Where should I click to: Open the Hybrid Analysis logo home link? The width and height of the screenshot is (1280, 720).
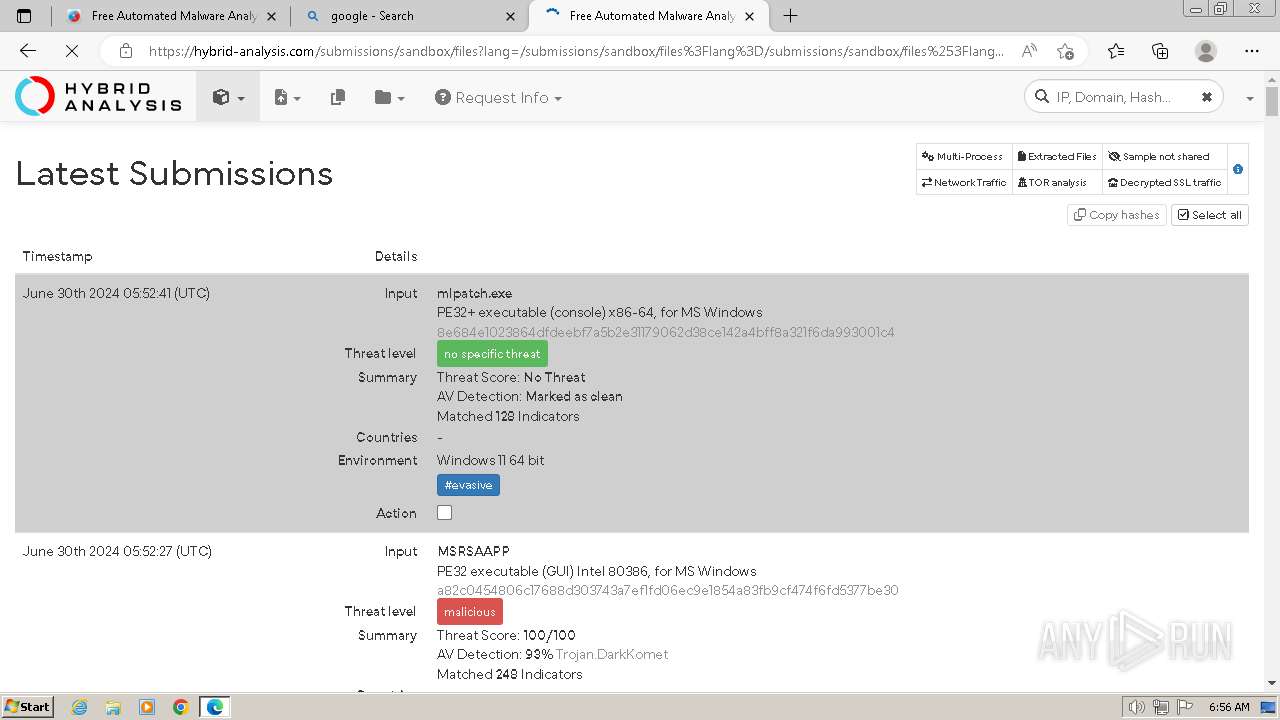(98, 97)
